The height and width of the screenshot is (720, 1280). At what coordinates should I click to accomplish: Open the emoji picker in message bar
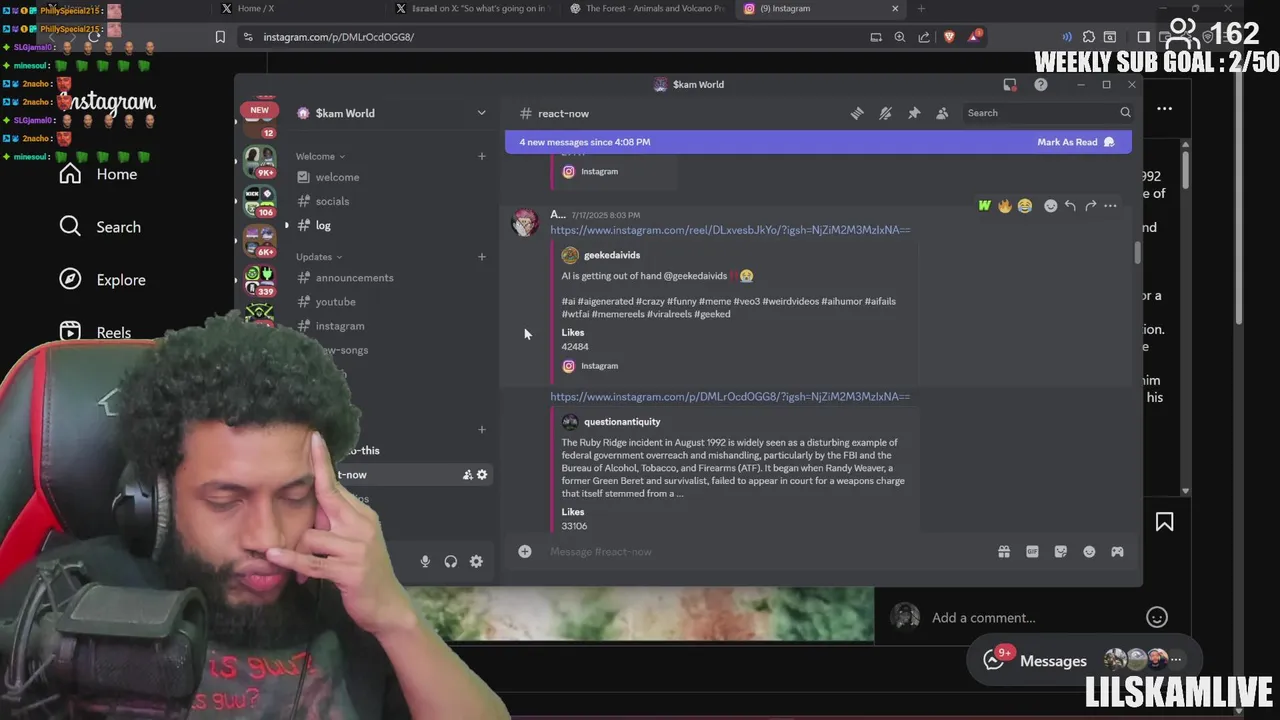coord(1089,552)
